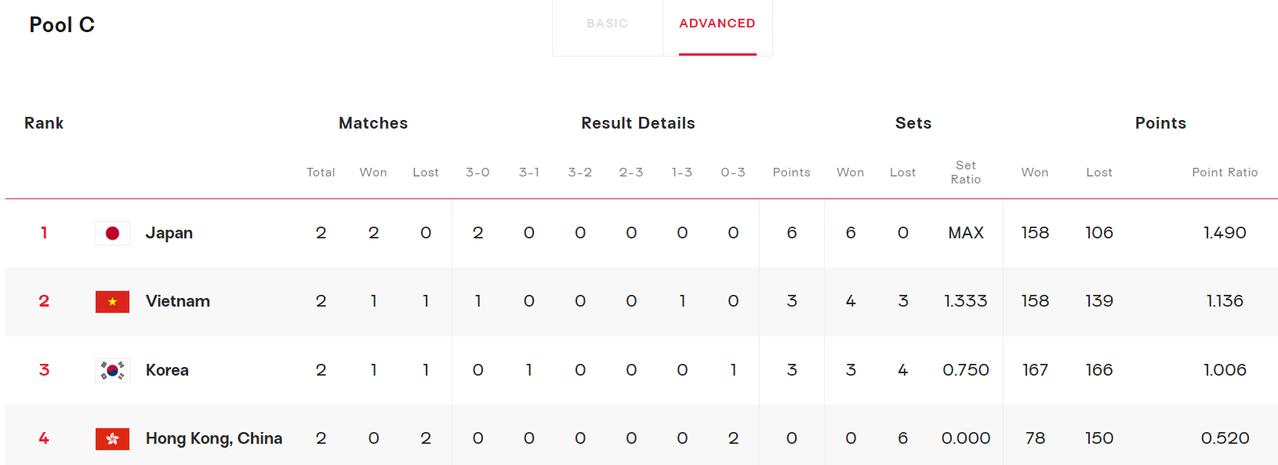Click the Hong Kong, China flag icon
This screenshot has height=465, width=1278.
pos(112,438)
